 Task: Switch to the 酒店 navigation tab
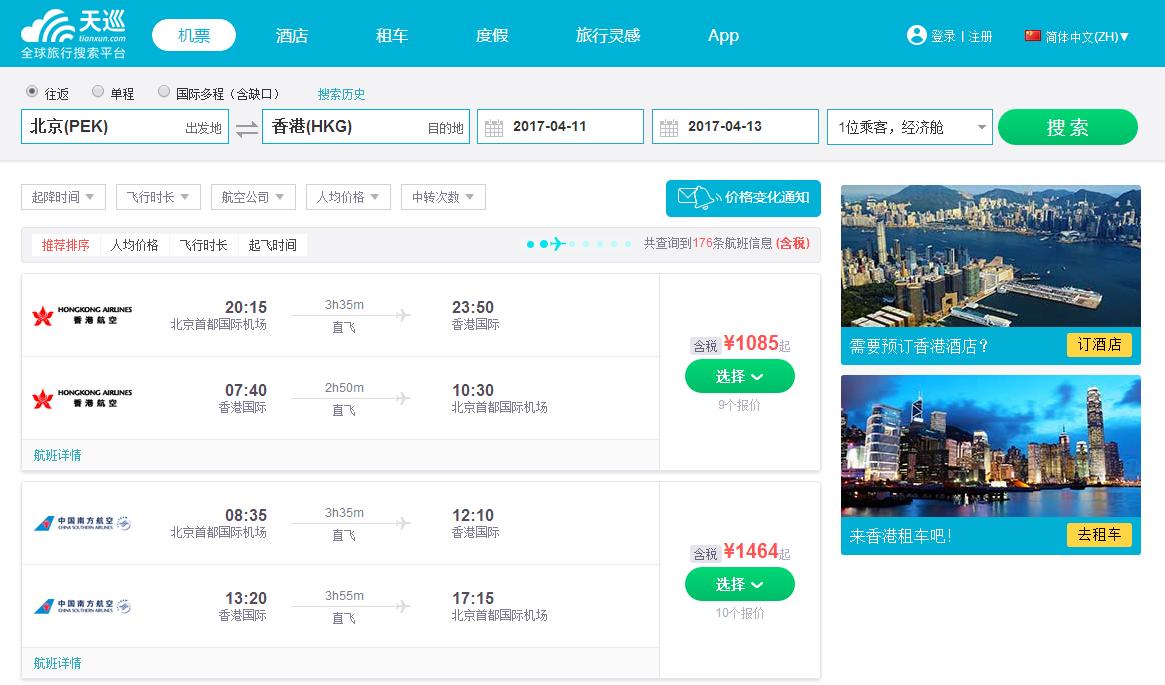tap(291, 35)
